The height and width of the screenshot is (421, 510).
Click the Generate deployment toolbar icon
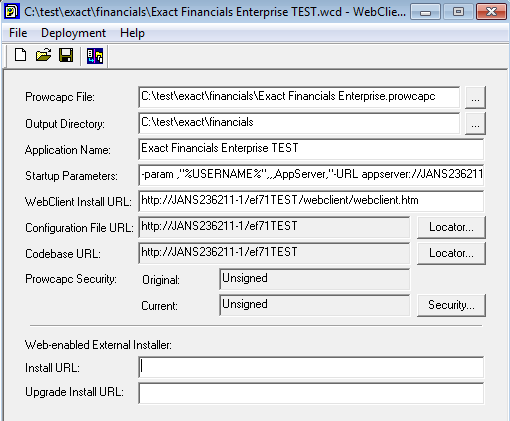point(95,56)
